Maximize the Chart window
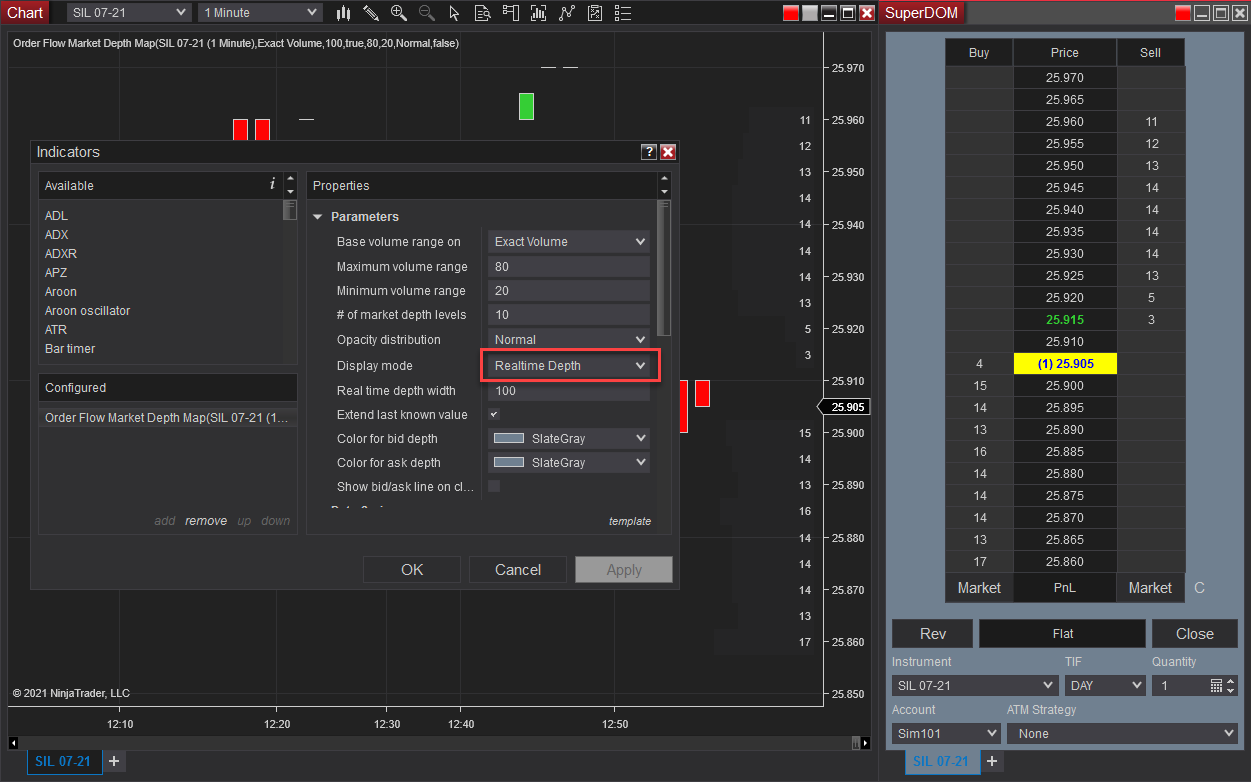 click(848, 13)
